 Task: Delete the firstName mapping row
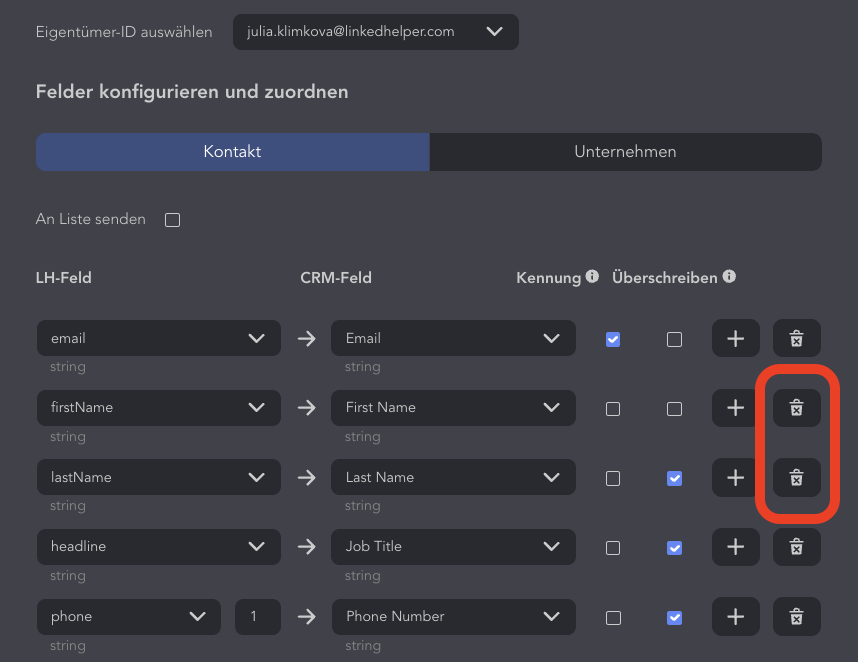coord(797,408)
